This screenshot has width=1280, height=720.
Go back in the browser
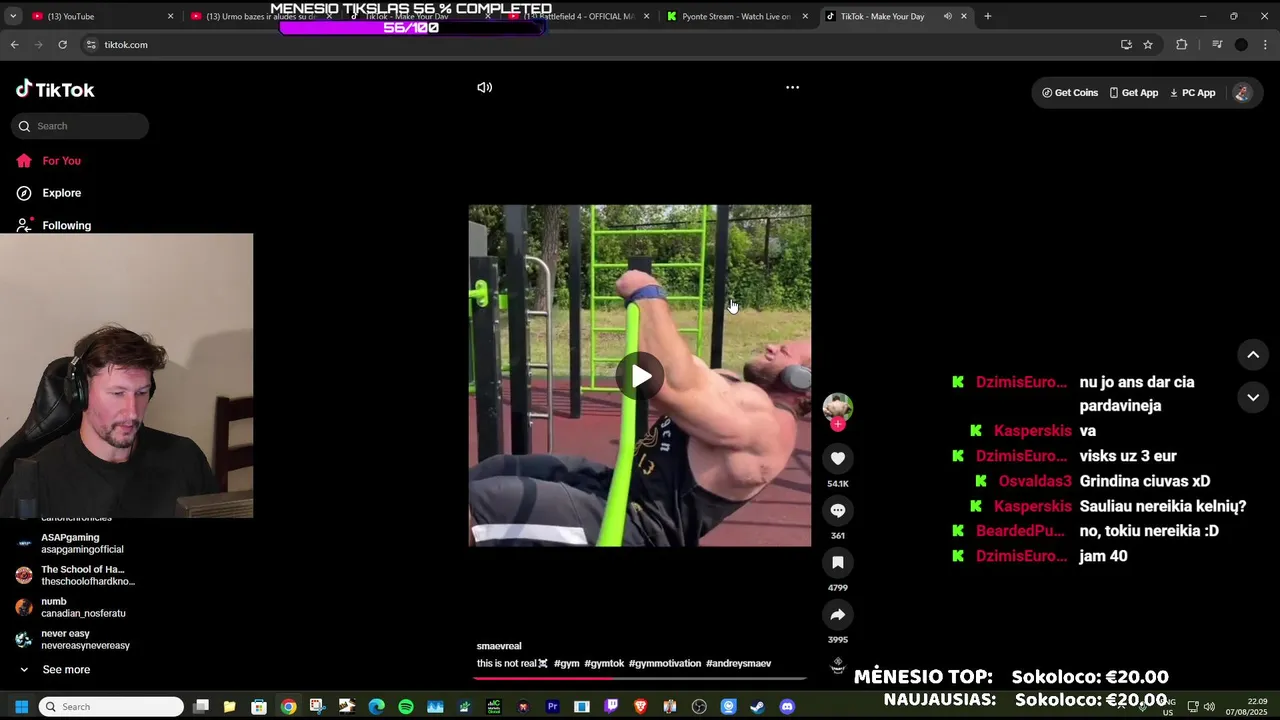[x=14, y=44]
